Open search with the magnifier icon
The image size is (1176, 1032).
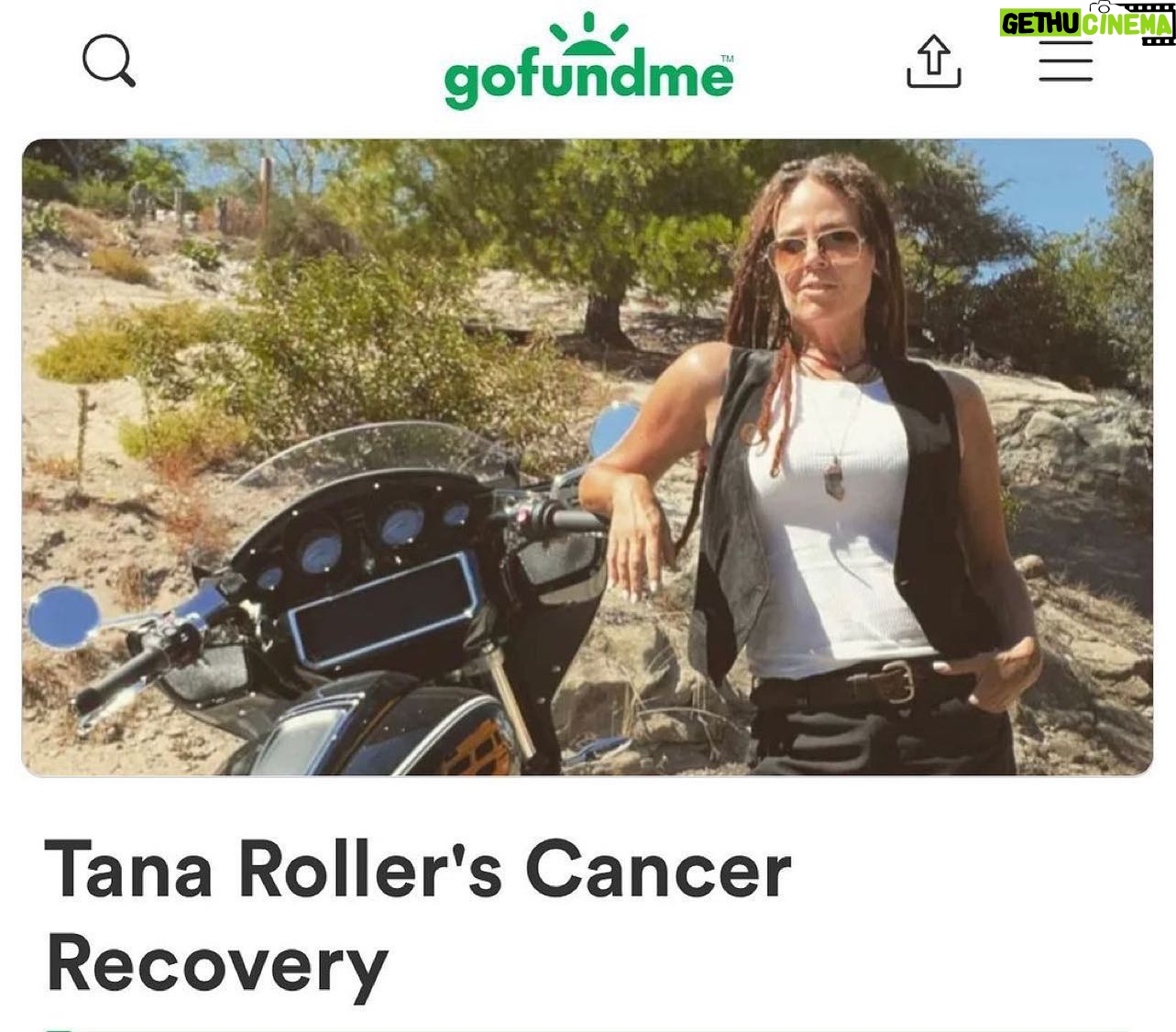pyautogui.click(x=109, y=60)
